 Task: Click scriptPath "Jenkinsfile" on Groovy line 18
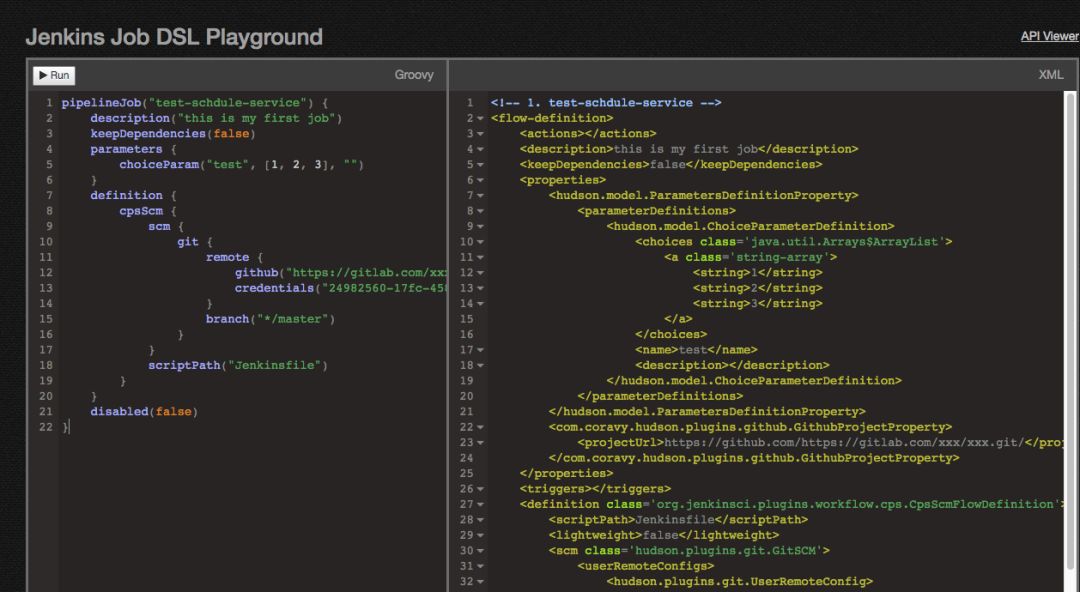coord(238,365)
